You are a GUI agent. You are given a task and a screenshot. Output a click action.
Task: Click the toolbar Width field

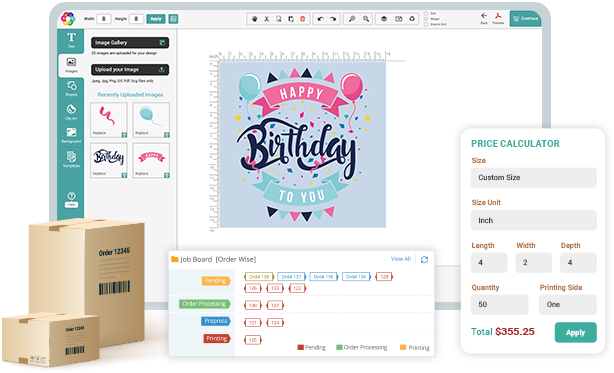[104, 19]
